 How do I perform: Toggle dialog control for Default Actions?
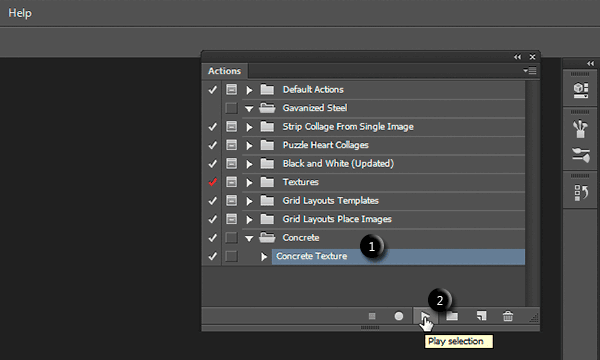[x=231, y=90]
